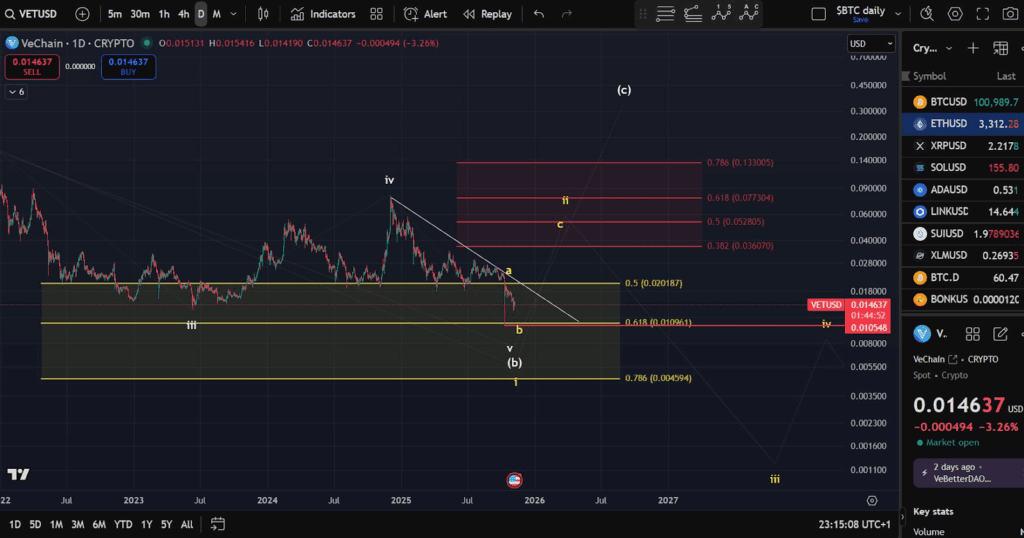Image resolution: width=1024 pixels, height=538 pixels.
Task: Open the layout grid selector icon
Action: 376,14
